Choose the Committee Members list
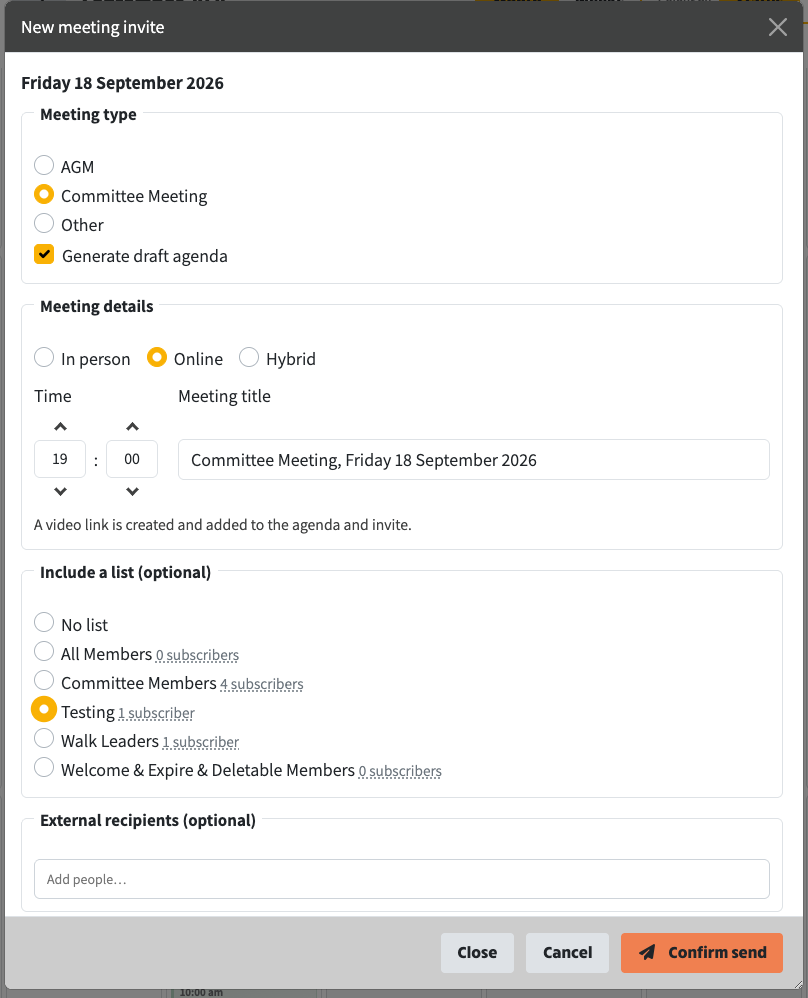The height and width of the screenshot is (998, 808). point(44,681)
